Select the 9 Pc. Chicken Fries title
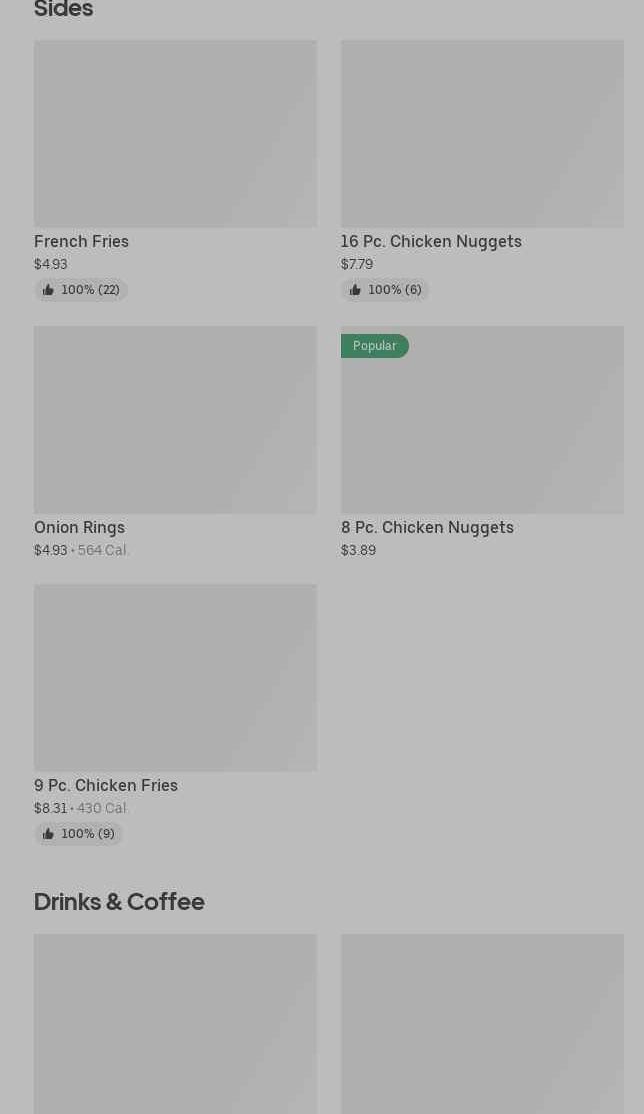This screenshot has width=644, height=1114. click(106, 785)
